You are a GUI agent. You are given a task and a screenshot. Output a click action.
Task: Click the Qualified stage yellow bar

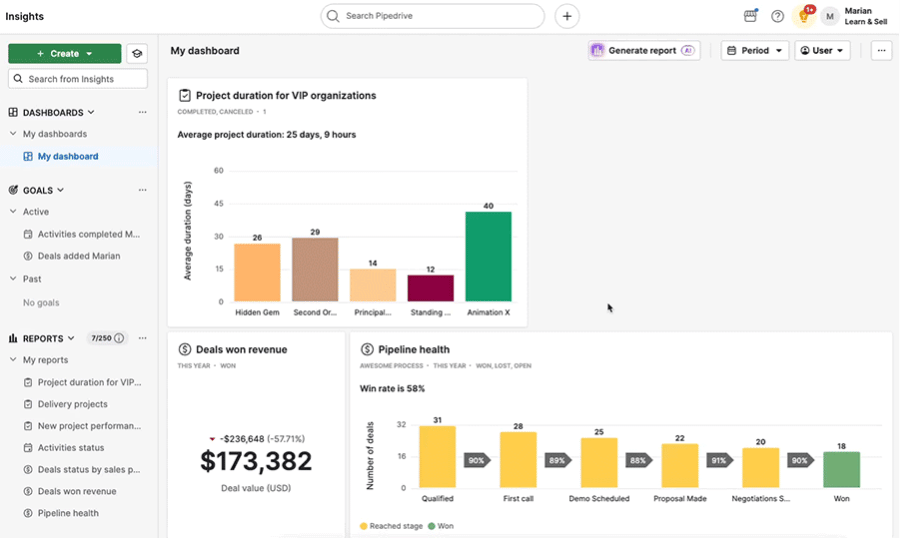point(437,456)
